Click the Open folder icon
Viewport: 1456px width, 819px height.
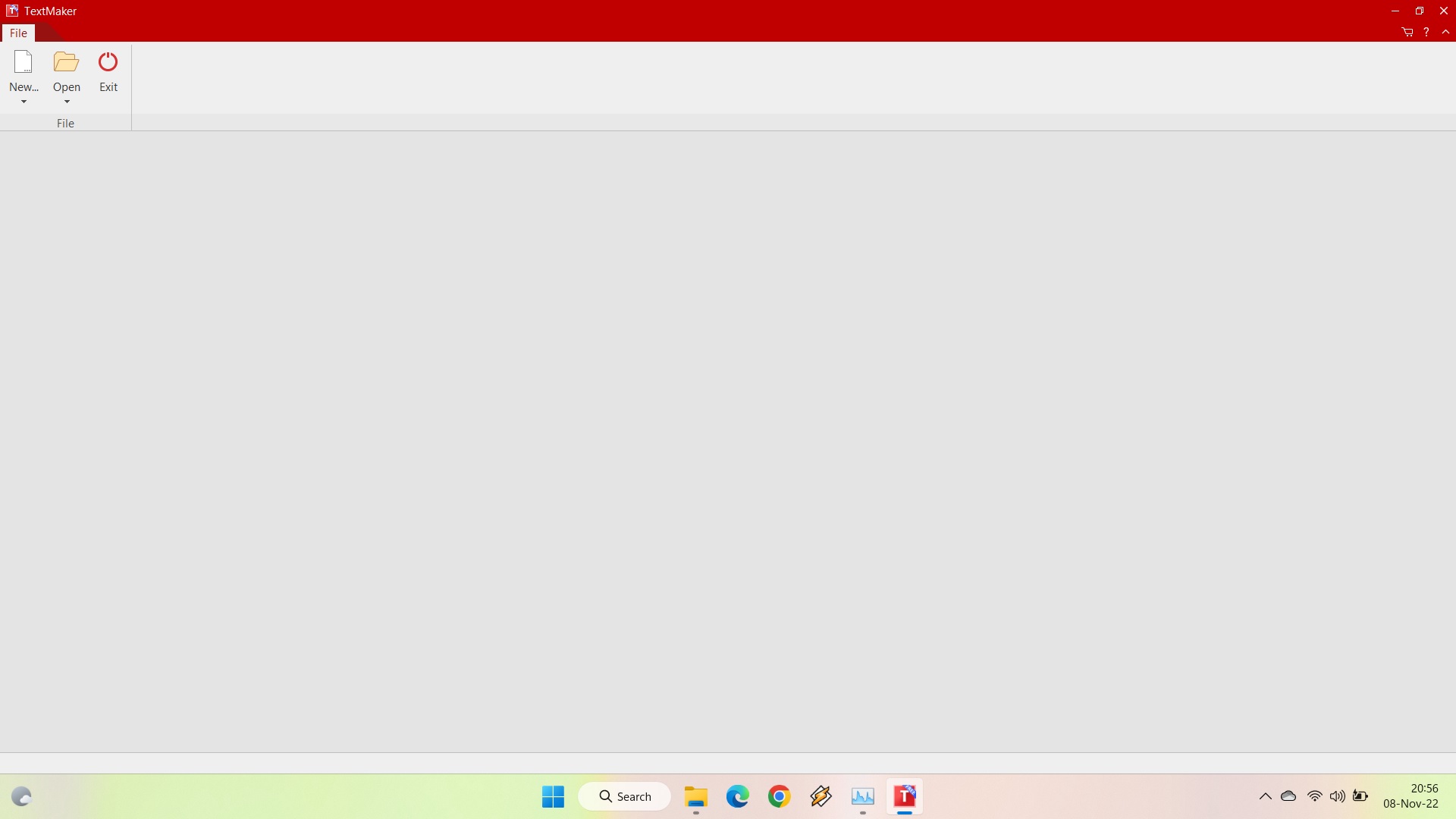pos(67,62)
